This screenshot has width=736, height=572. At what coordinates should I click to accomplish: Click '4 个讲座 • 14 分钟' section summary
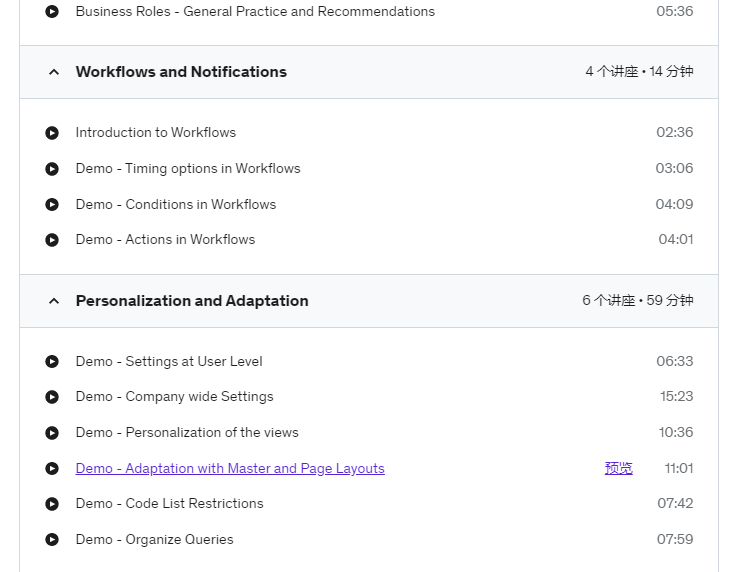(639, 71)
